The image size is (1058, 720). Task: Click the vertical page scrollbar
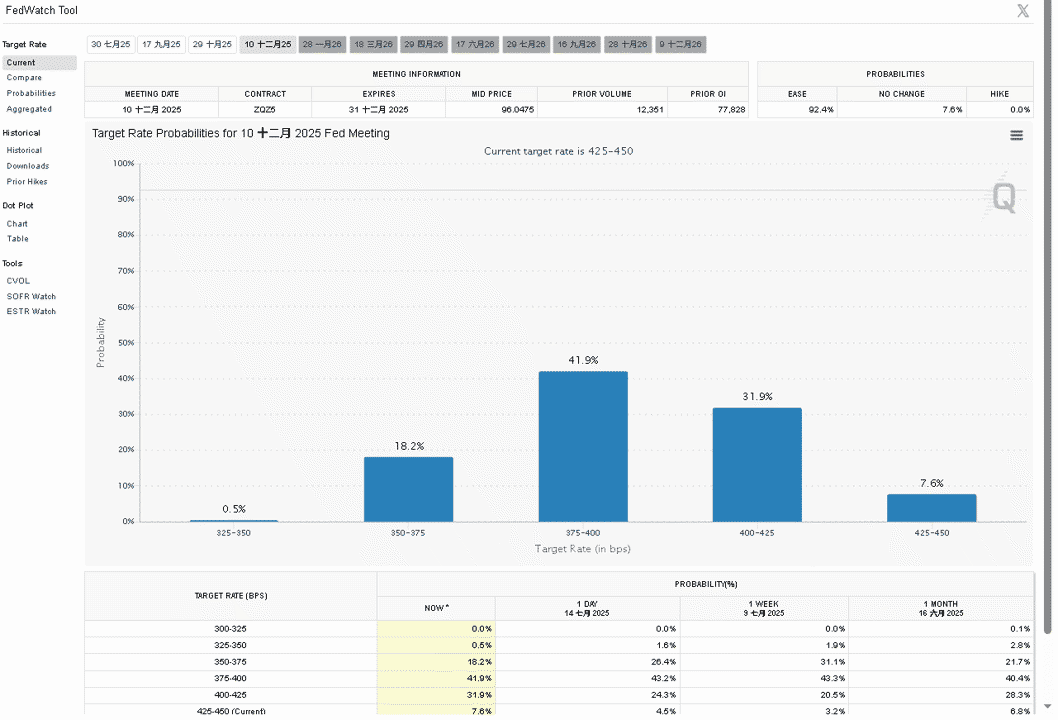pos(1047,317)
